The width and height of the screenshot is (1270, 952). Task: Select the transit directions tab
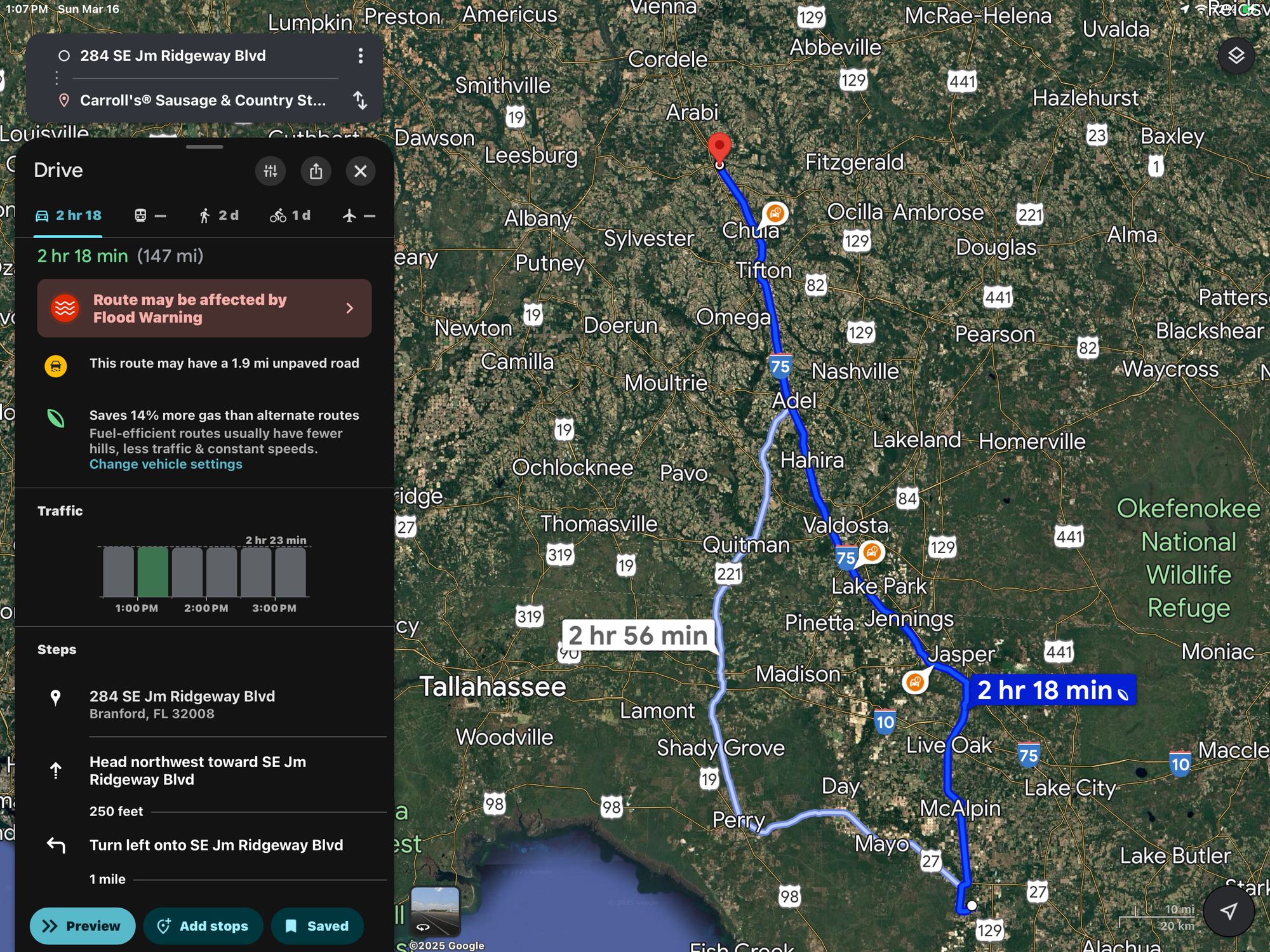[x=150, y=215]
